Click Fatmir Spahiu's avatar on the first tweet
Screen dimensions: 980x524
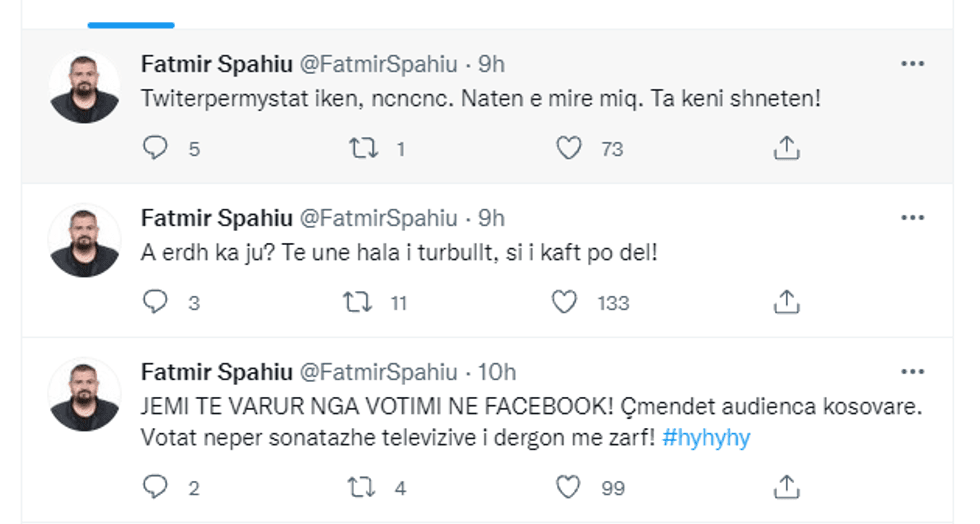[85, 87]
